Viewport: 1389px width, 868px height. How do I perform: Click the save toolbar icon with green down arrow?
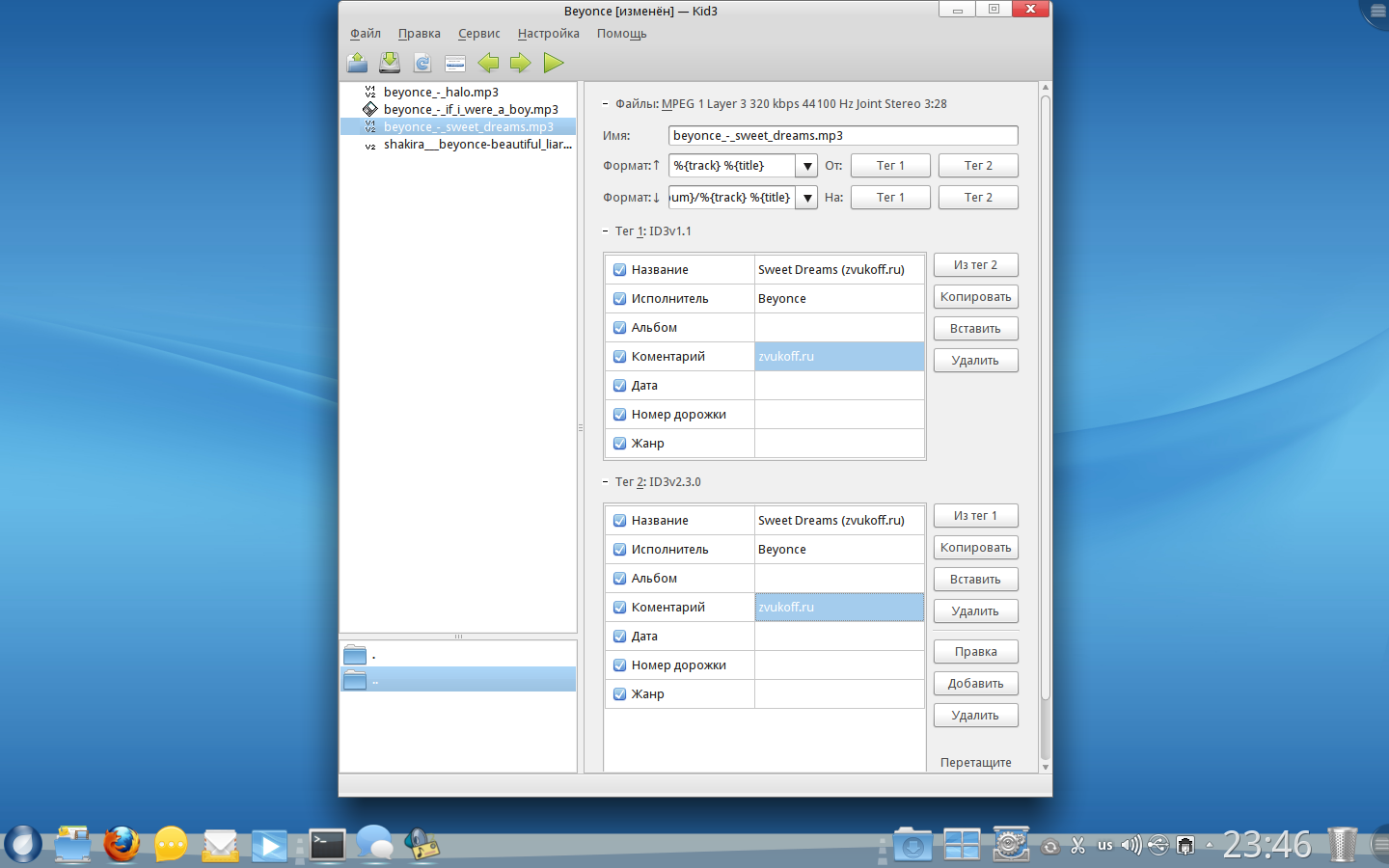click(x=390, y=64)
